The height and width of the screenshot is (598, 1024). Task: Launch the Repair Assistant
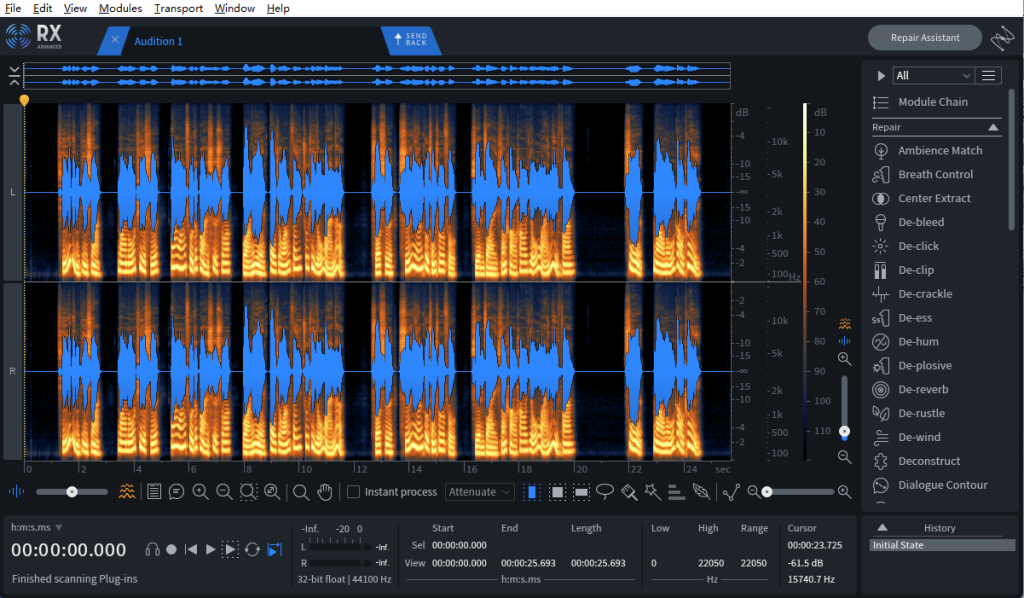point(925,38)
